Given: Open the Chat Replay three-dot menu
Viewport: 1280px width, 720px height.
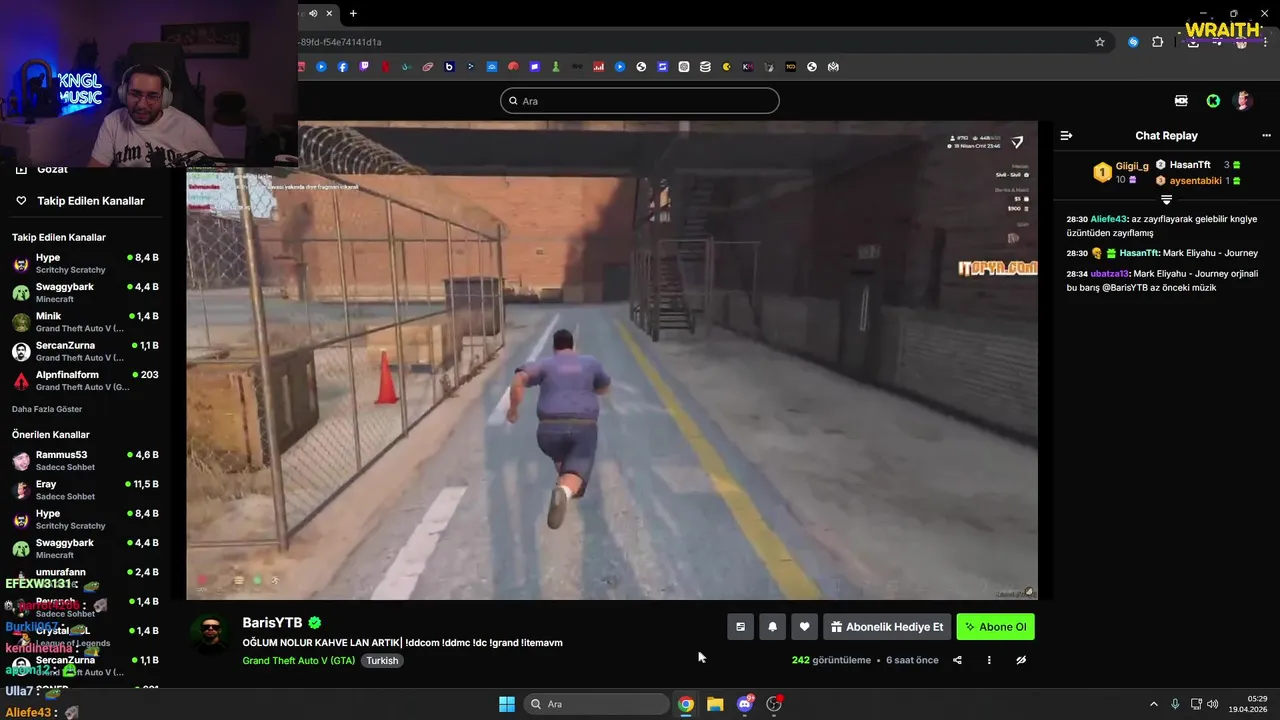Looking at the screenshot, I should (x=1266, y=136).
